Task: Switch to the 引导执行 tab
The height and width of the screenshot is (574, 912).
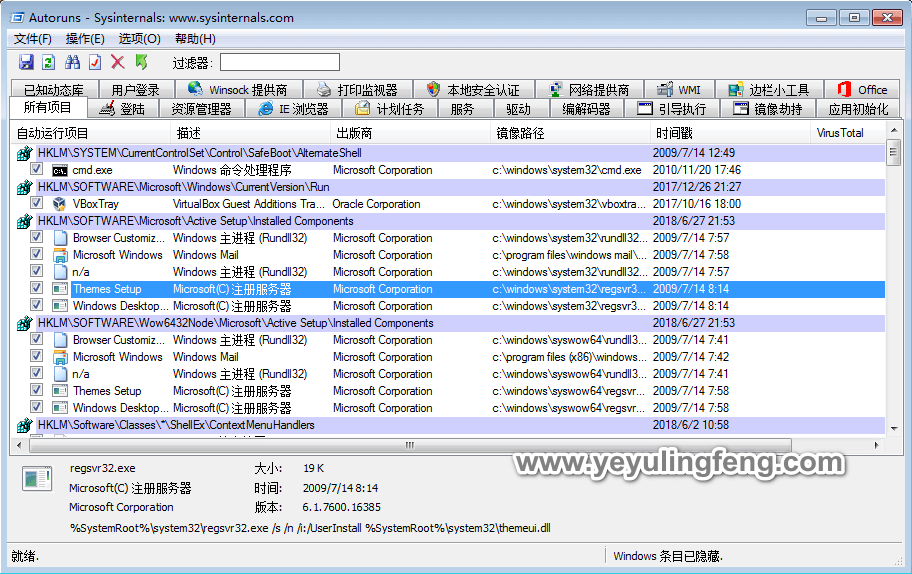Action: pos(672,109)
